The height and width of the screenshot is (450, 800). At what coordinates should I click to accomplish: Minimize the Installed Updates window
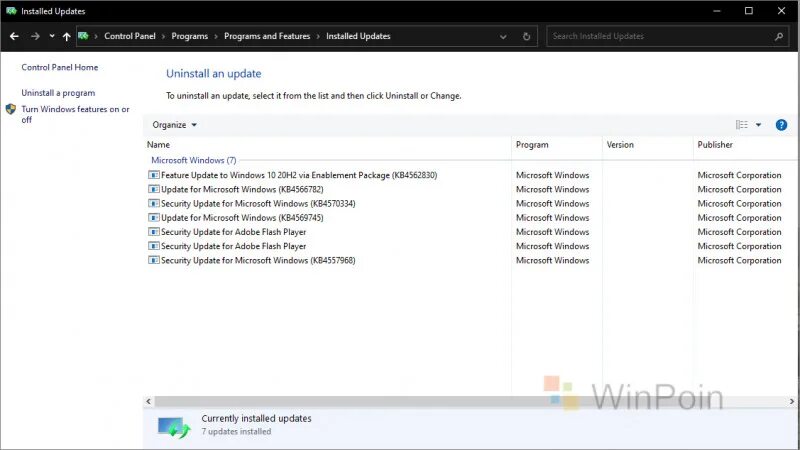[717, 11]
